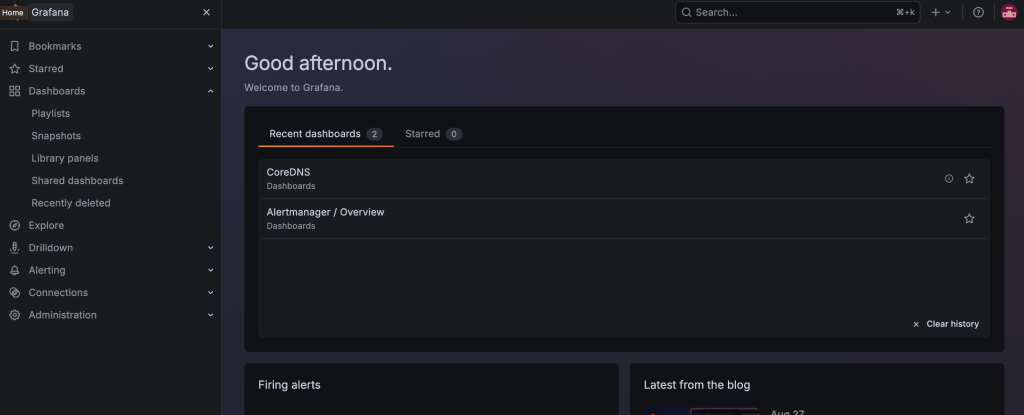Click the Bookmarks icon in sidebar
Screen dimensions: 1024x415
pos(14,46)
